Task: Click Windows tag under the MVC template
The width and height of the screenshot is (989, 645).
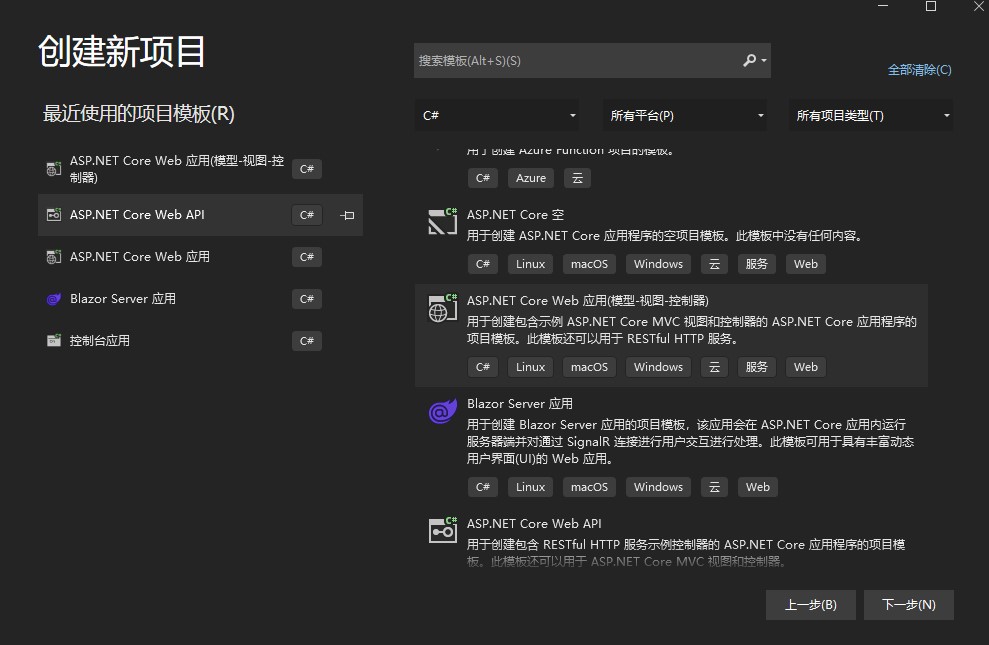Action: tap(658, 367)
